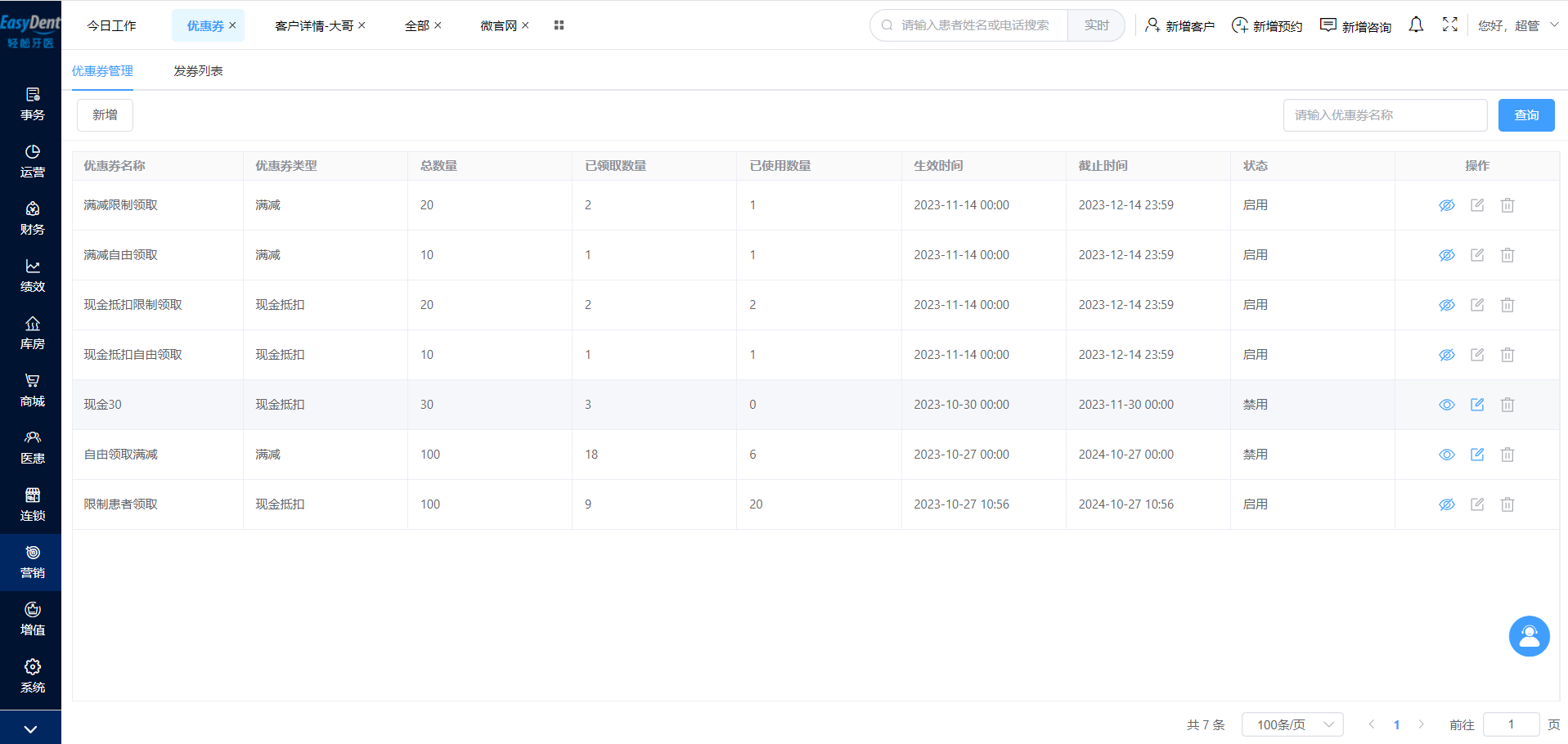Toggle eye status for 现金抵扣自由领取
Image resolution: width=1568 pixels, height=744 pixels.
(1447, 355)
